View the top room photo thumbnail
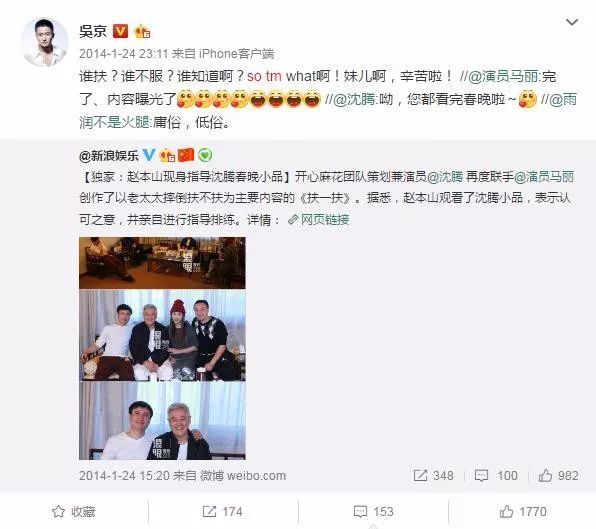This screenshot has width=596, height=529. (x=162, y=263)
